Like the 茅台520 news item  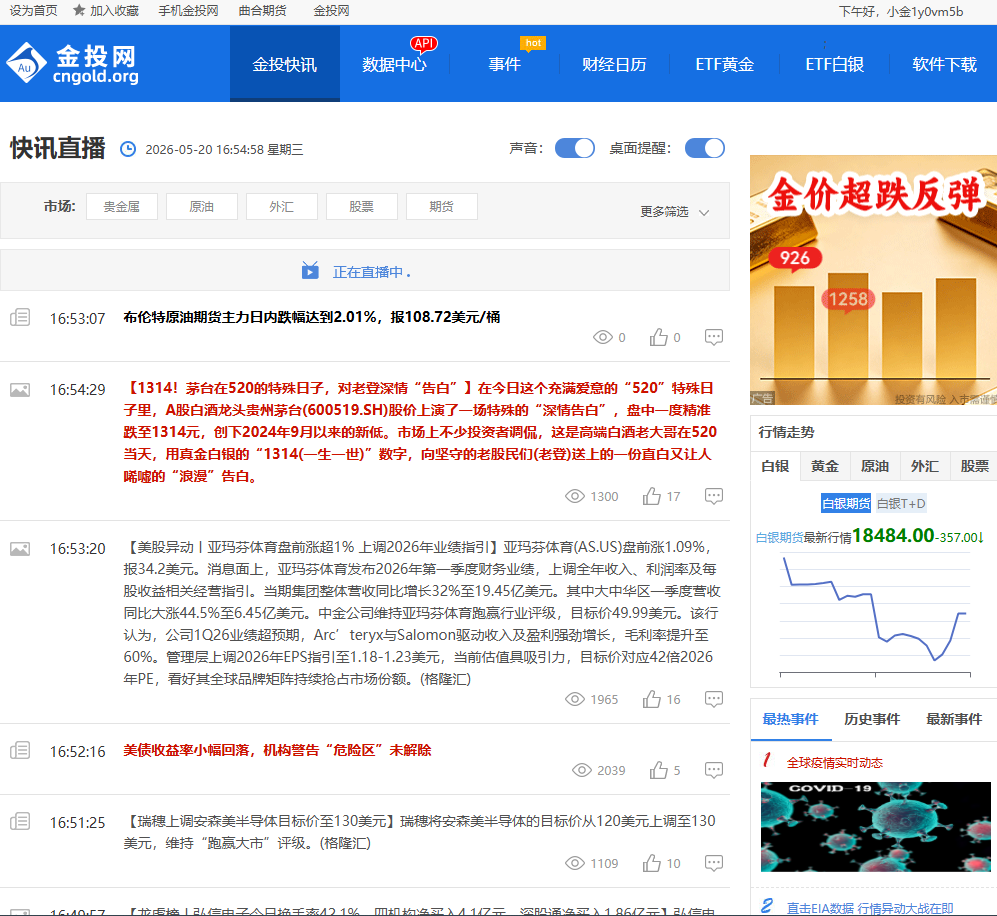point(652,496)
